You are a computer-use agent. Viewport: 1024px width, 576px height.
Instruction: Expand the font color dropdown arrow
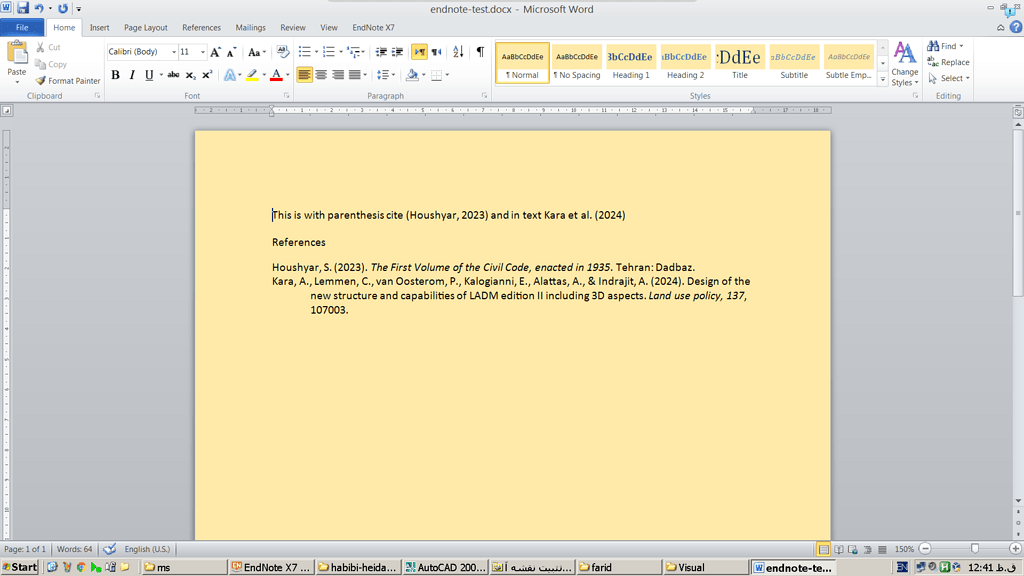click(287, 75)
